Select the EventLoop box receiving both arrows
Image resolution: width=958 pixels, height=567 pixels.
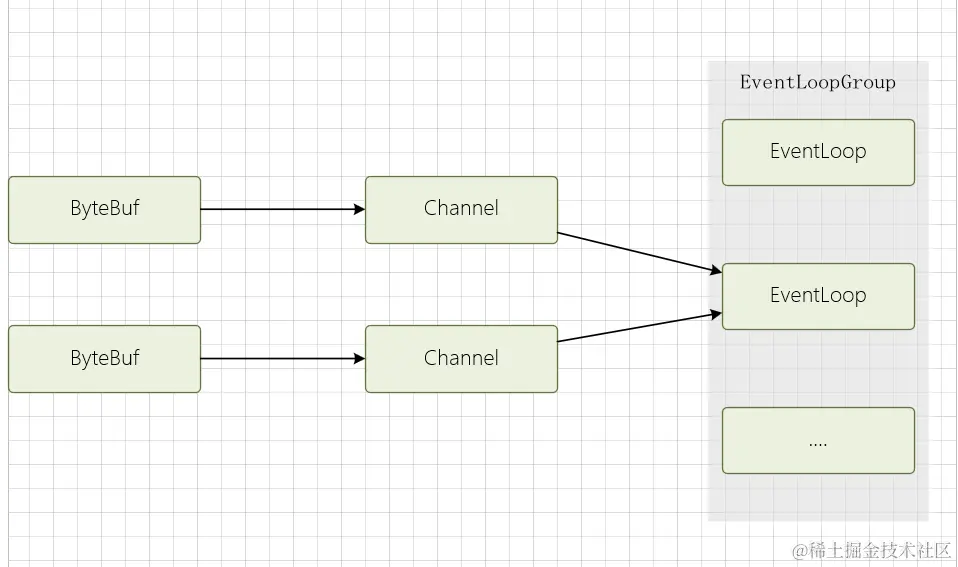pos(818,296)
